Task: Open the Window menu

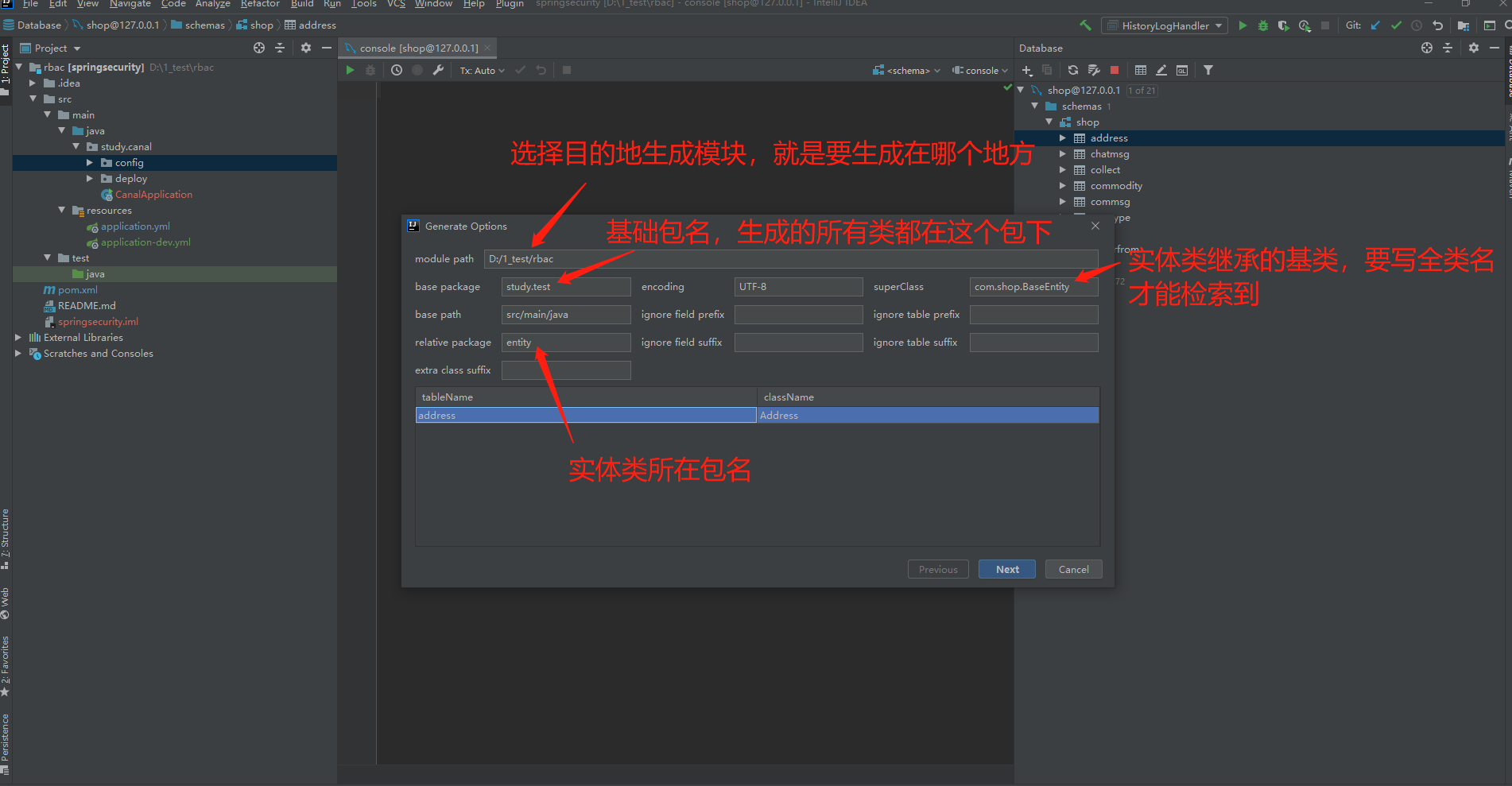Action: 433,4
